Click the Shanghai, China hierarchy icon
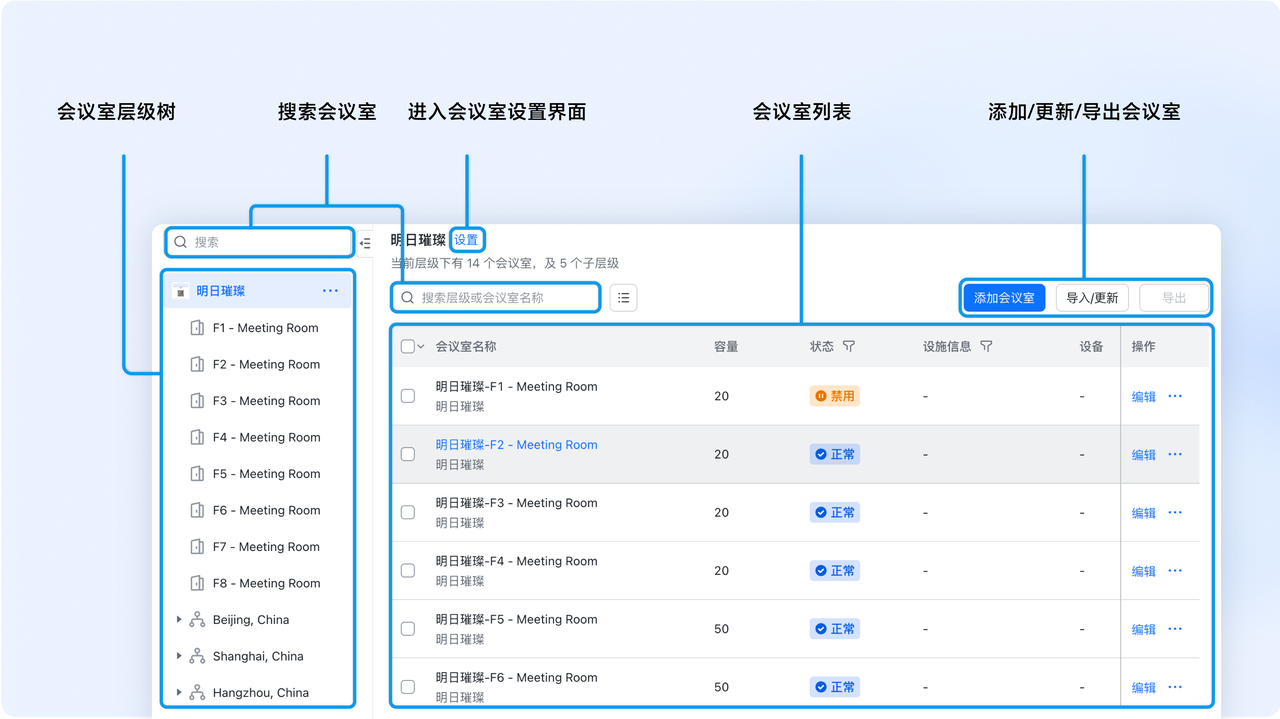The height and width of the screenshot is (719, 1280). 197,656
